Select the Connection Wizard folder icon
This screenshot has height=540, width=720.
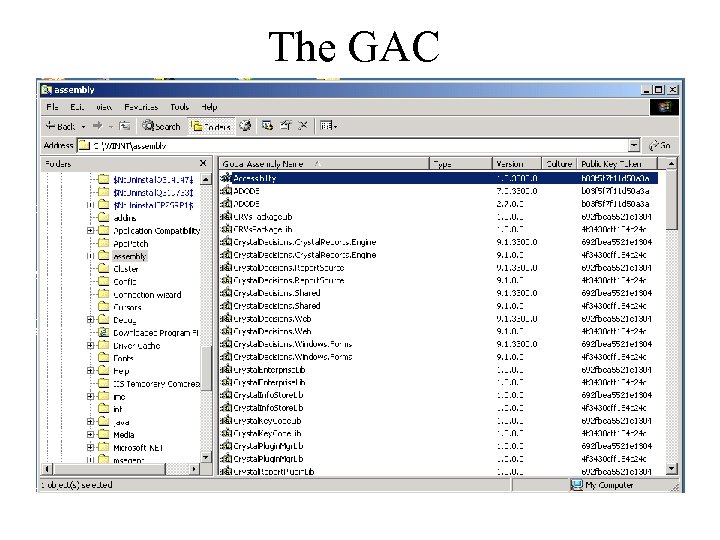(x=104, y=294)
